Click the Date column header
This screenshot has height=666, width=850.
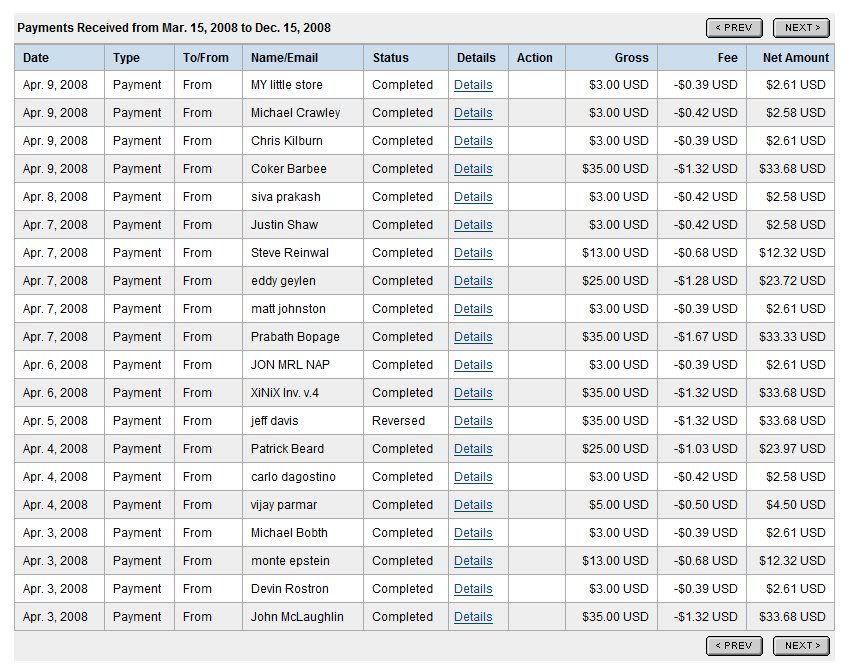coord(36,58)
